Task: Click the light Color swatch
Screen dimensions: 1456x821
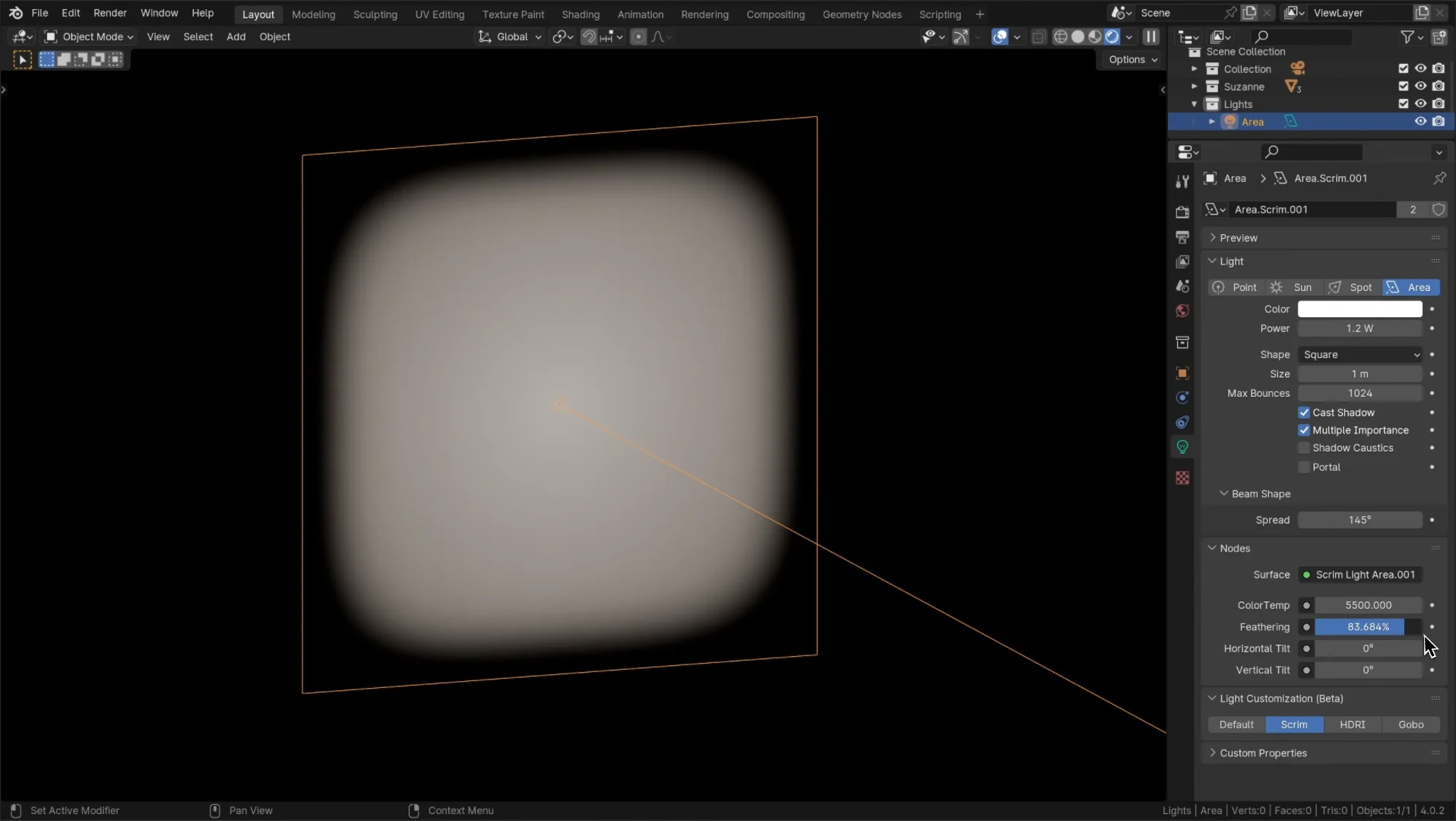Action: click(x=1360, y=309)
